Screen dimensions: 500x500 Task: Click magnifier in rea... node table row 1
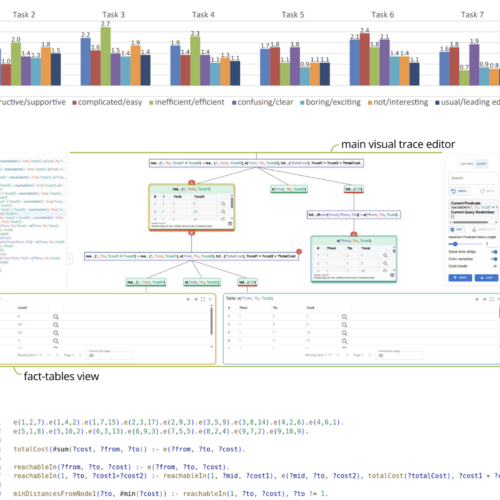coord(223,204)
